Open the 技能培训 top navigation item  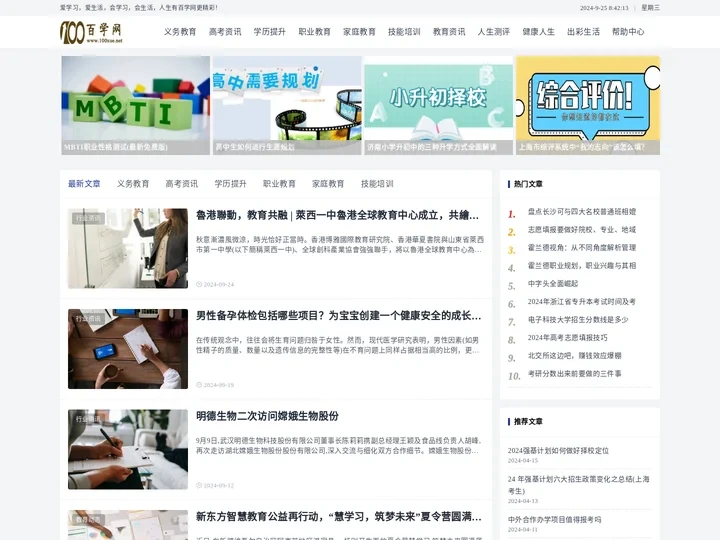pos(404,32)
